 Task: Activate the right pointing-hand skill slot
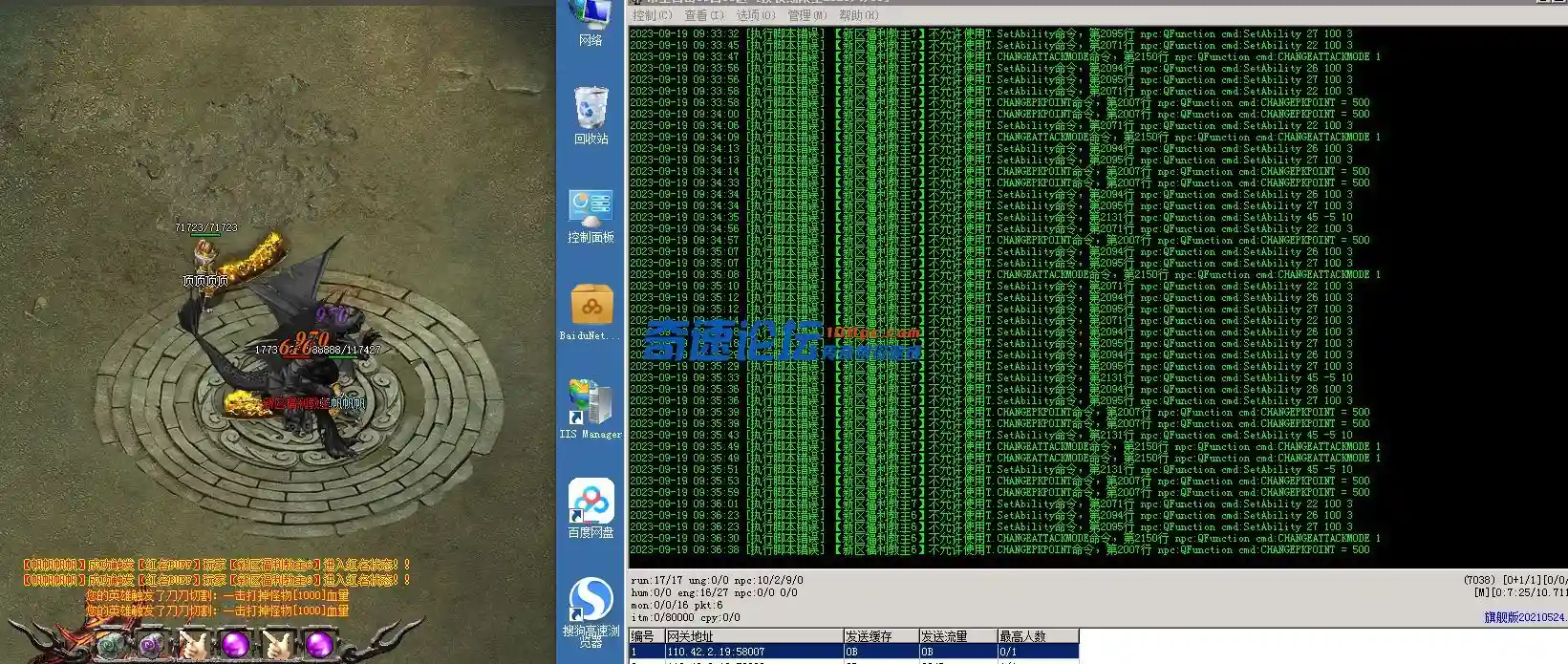[x=277, y=645]
